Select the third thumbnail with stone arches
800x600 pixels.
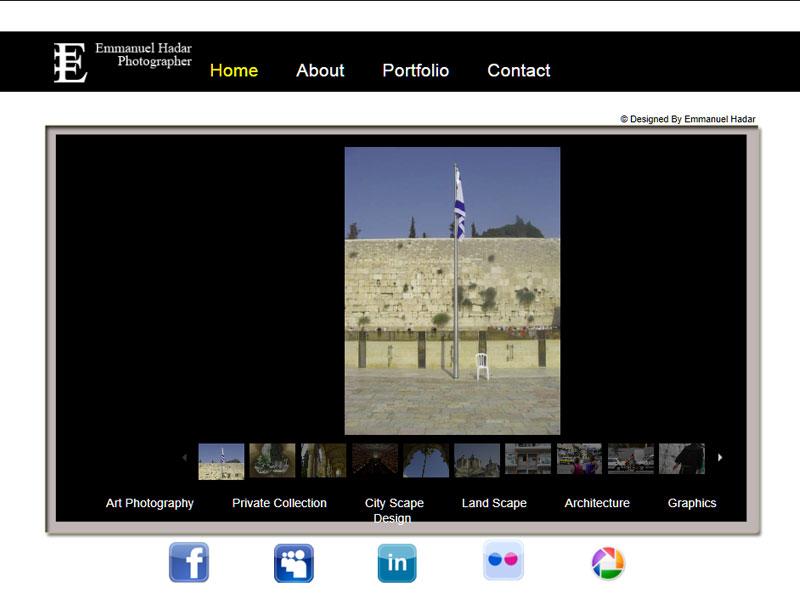tap(323, 460)
